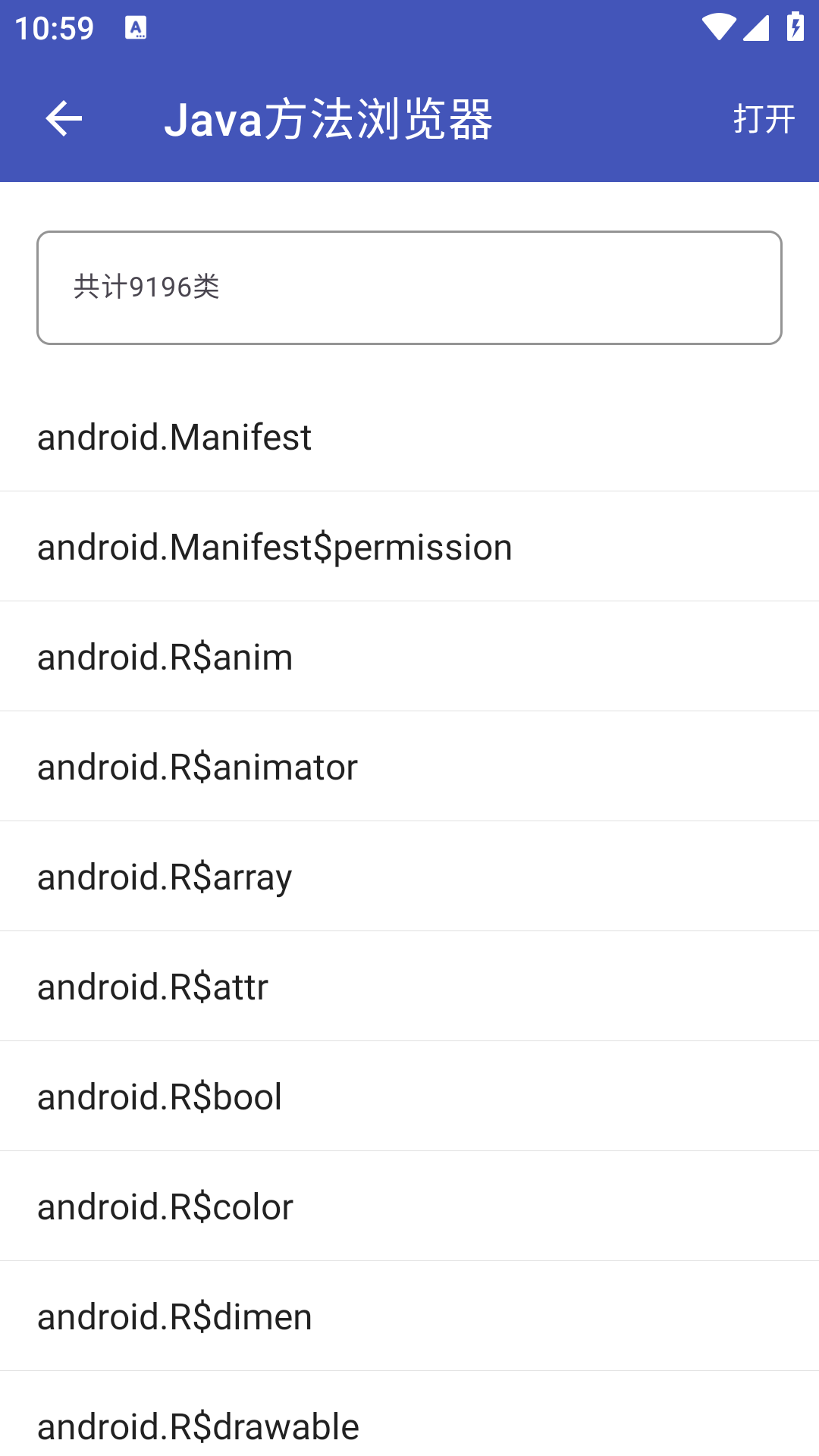Image resolution: width=819 pixels, height=1456 pixels.
Task: Tap the Java方法浏览器 title
Action: point(328,119)
